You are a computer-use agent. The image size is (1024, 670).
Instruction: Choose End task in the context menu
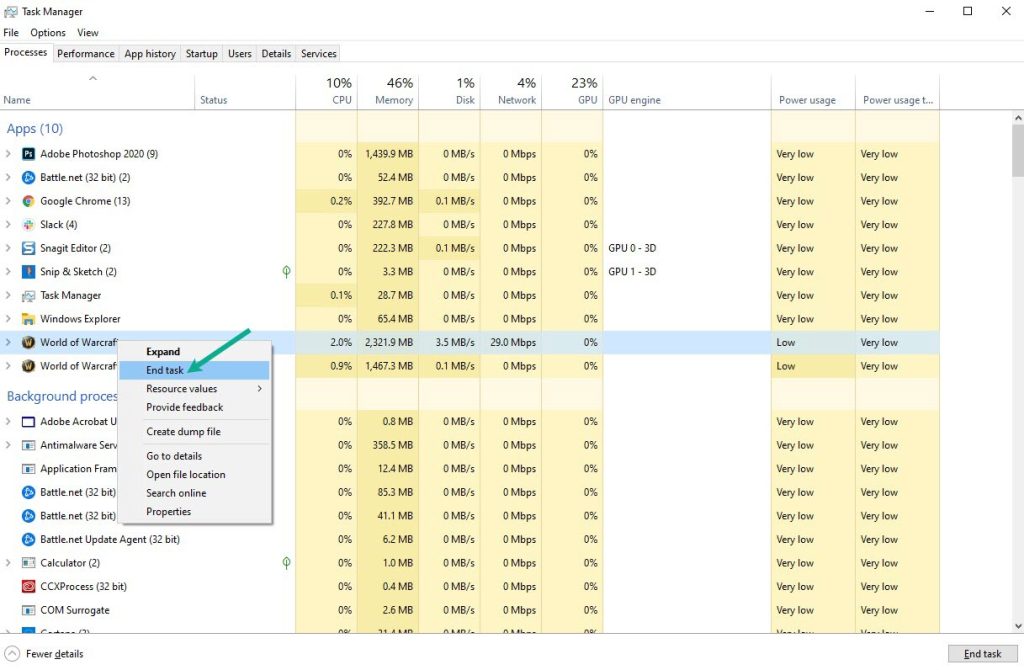click(x=194, y=370)
